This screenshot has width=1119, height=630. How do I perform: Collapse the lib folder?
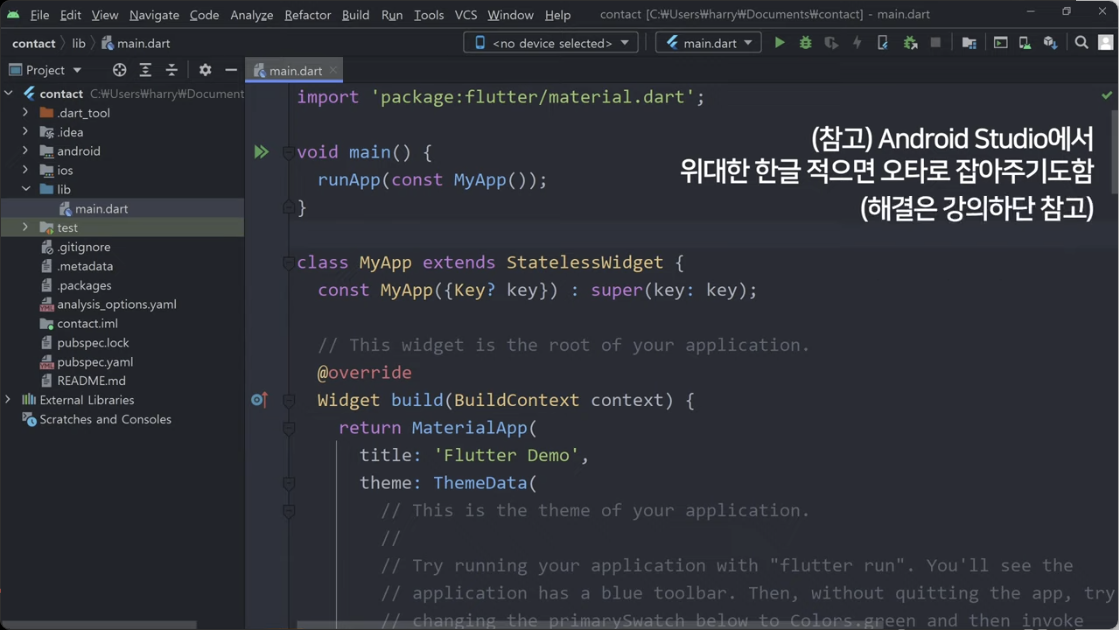pos(26,189)
